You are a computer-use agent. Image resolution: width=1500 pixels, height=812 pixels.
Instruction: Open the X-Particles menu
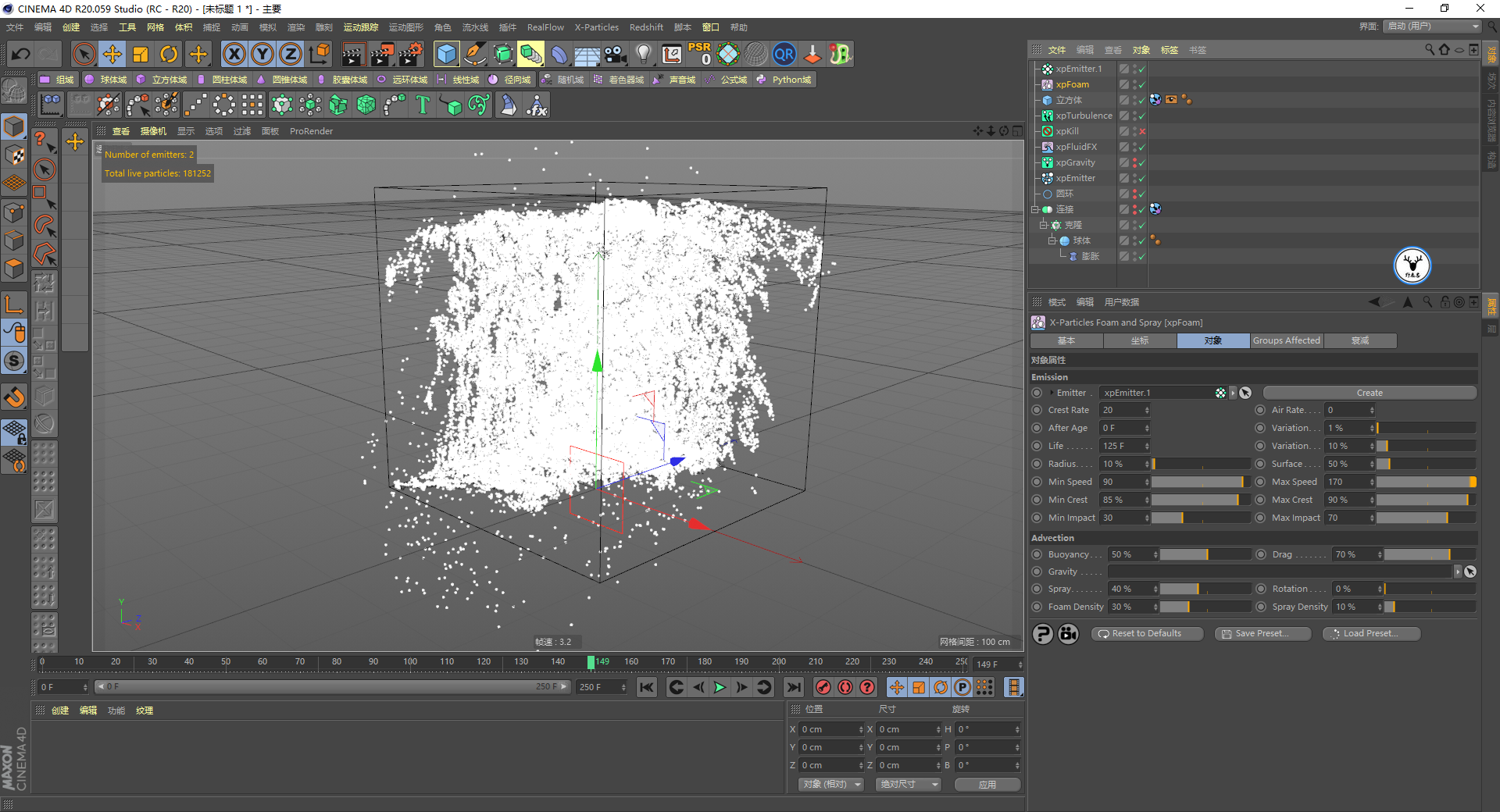pyautogui.click(x=596, y=27)
